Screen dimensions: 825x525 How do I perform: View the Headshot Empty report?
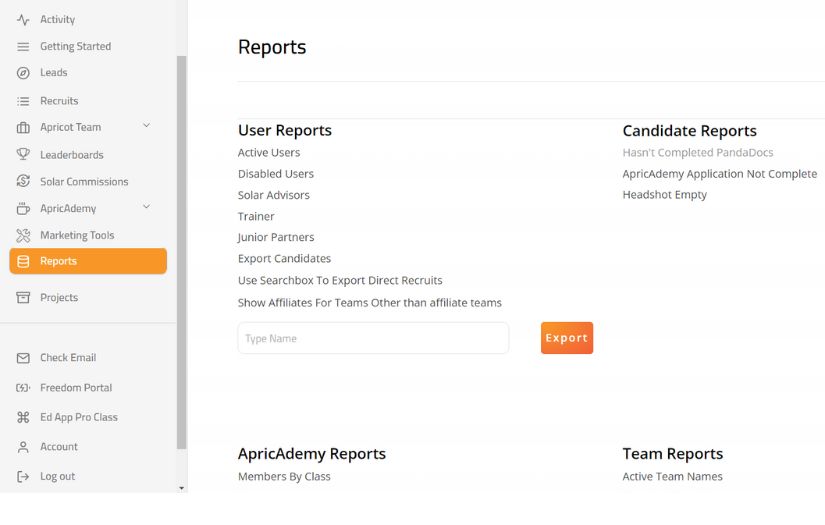tap(665, 195)
